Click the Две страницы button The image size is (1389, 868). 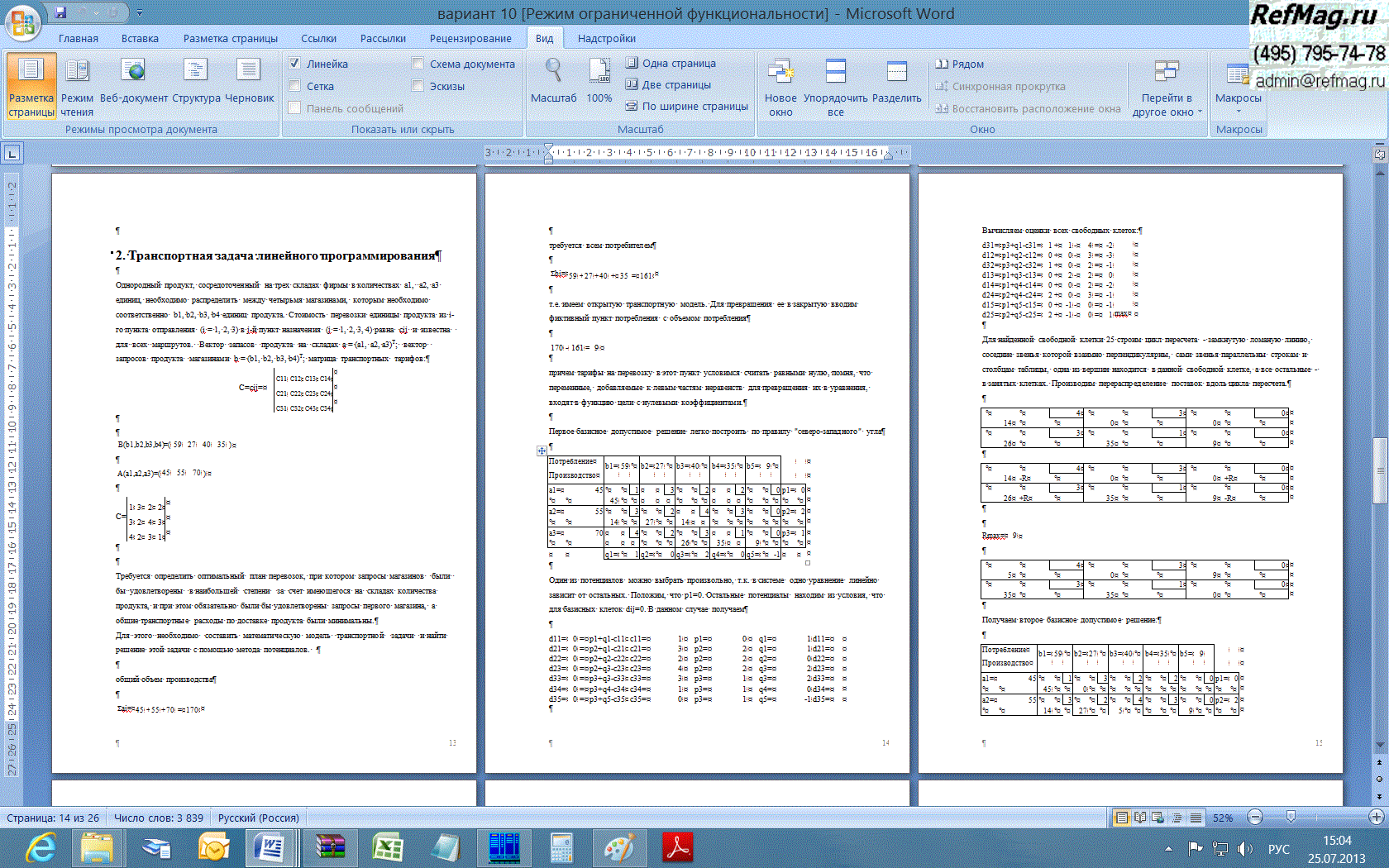(x=668, y=84)
